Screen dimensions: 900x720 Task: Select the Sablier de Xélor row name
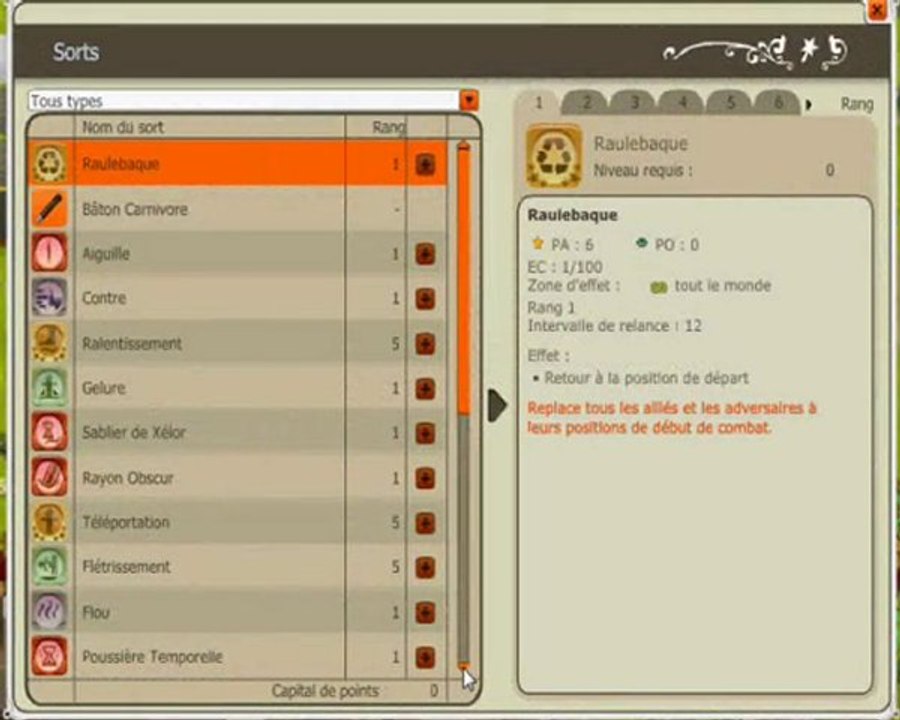pos(134,432)
